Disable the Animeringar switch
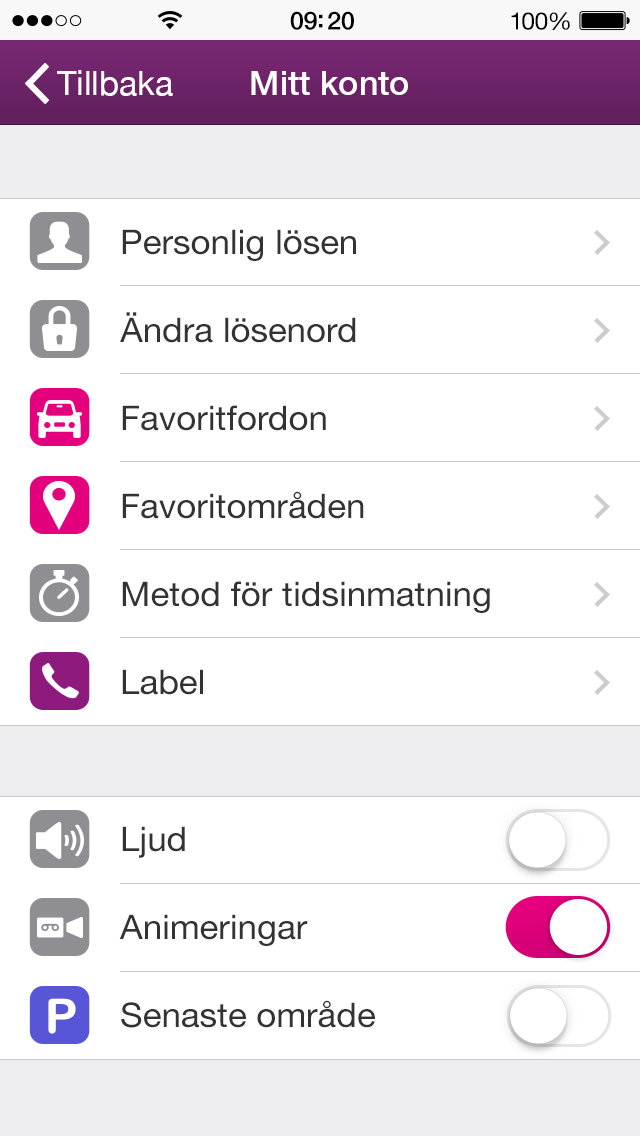Screen dimensions: 640x1136 coord(558,928)
